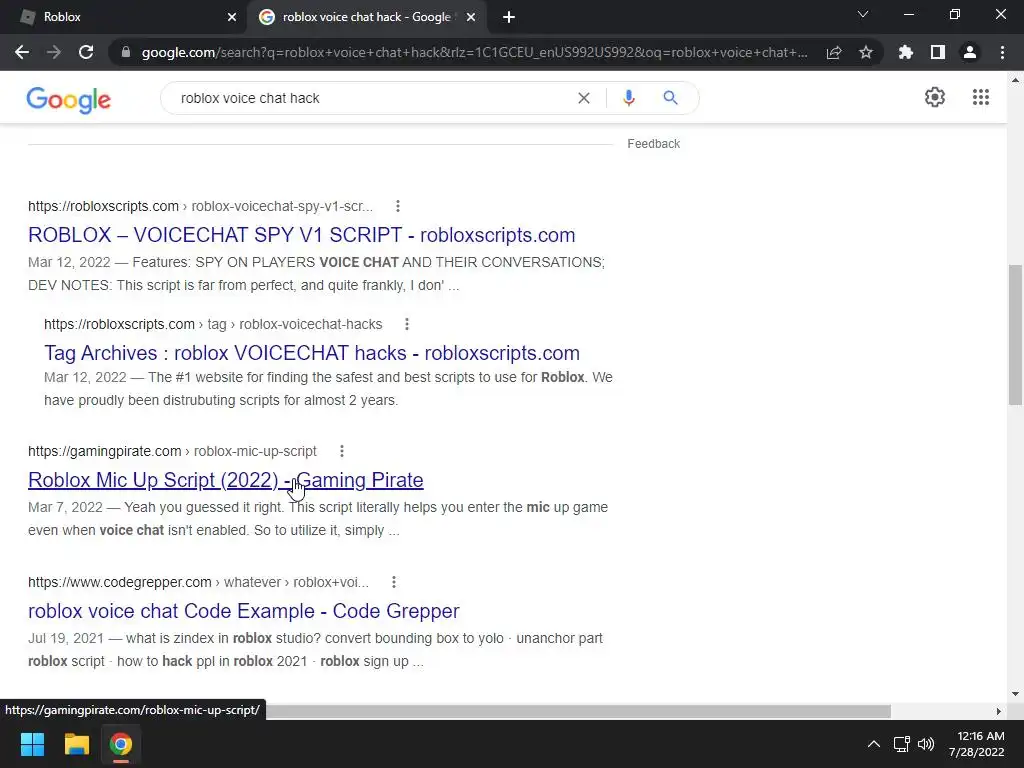The width and height of the screenshot is (1024, 768).
Task: Start voice search microphone
Action: tap(629, 98)
